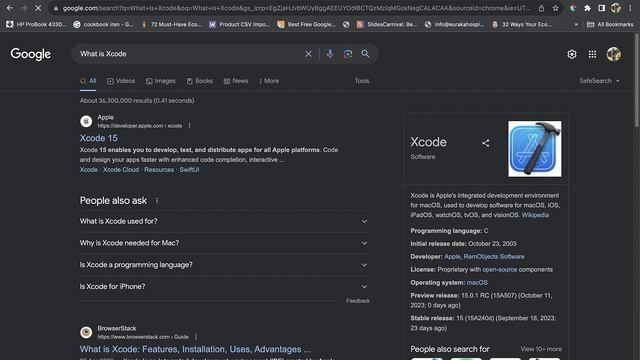Image resolution: width=640 pixels, height=360 pixels.
Task: Open Google account avatar
Action: tap(613, 54)
